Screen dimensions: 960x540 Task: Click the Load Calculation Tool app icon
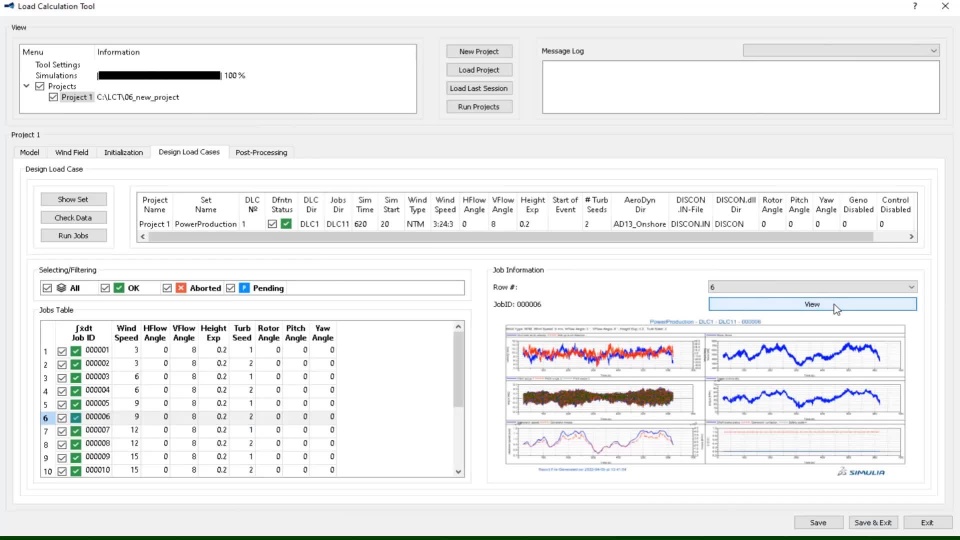pos(9,6)
